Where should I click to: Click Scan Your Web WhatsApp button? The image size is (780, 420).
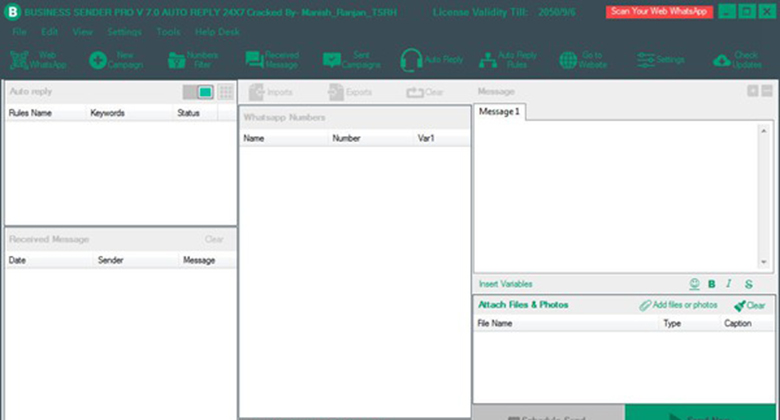(x=659, y=11)
